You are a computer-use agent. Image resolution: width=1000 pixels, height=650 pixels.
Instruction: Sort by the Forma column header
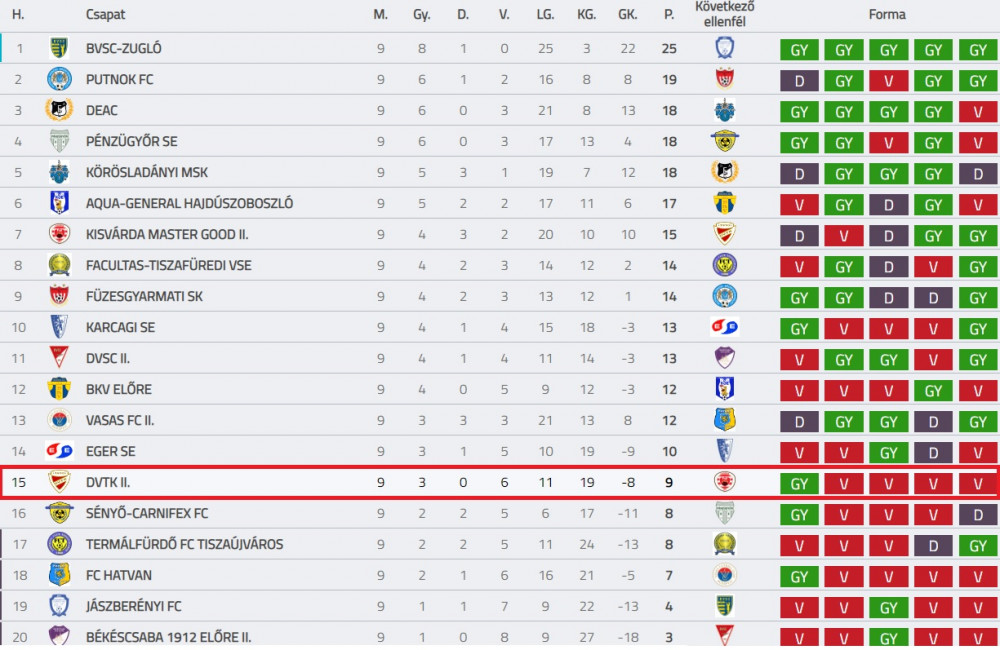coord(886,14)
